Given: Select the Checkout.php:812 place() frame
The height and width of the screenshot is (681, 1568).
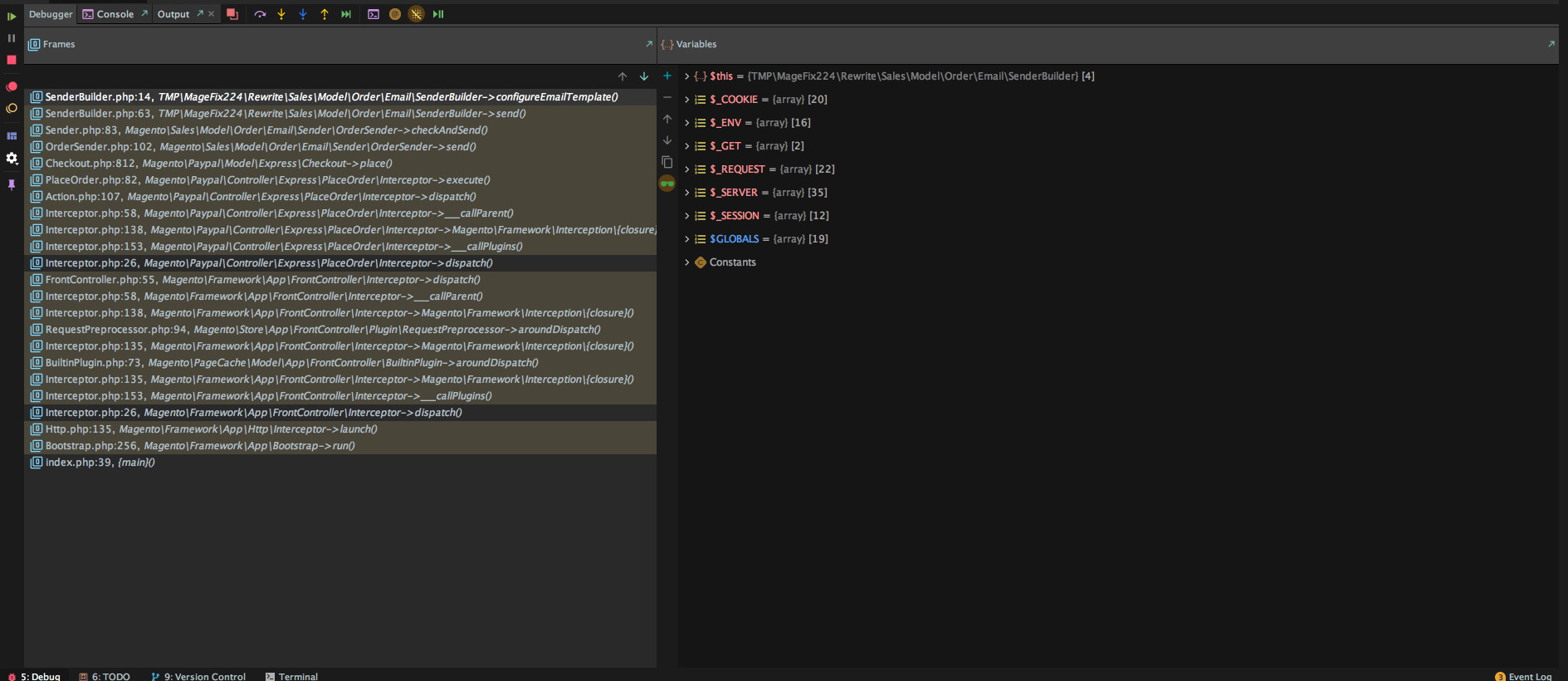Looking at the screenshot, I should (x=340, y=164).
